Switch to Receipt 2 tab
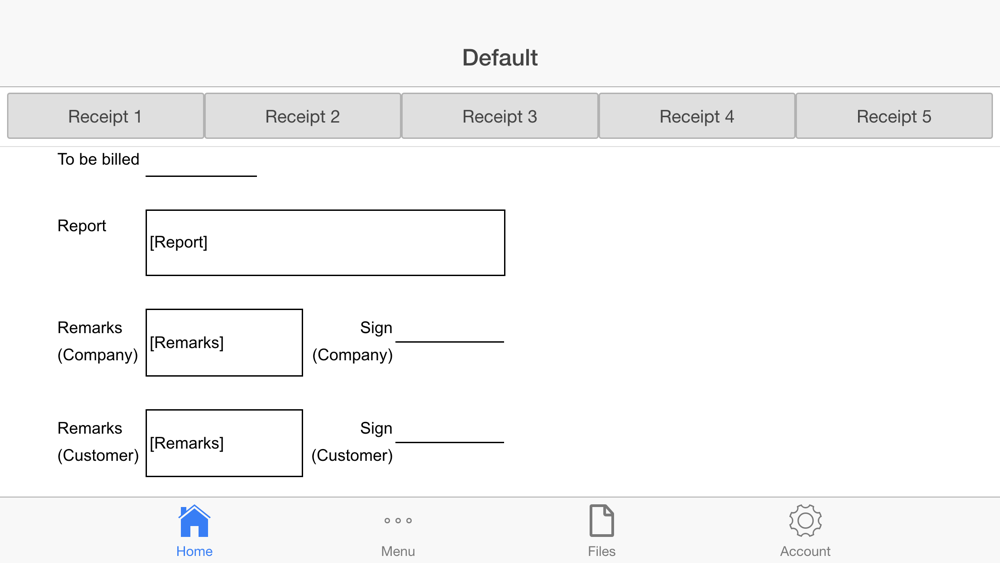Viewport: 1000px width, 563px height. coord(302,116)
